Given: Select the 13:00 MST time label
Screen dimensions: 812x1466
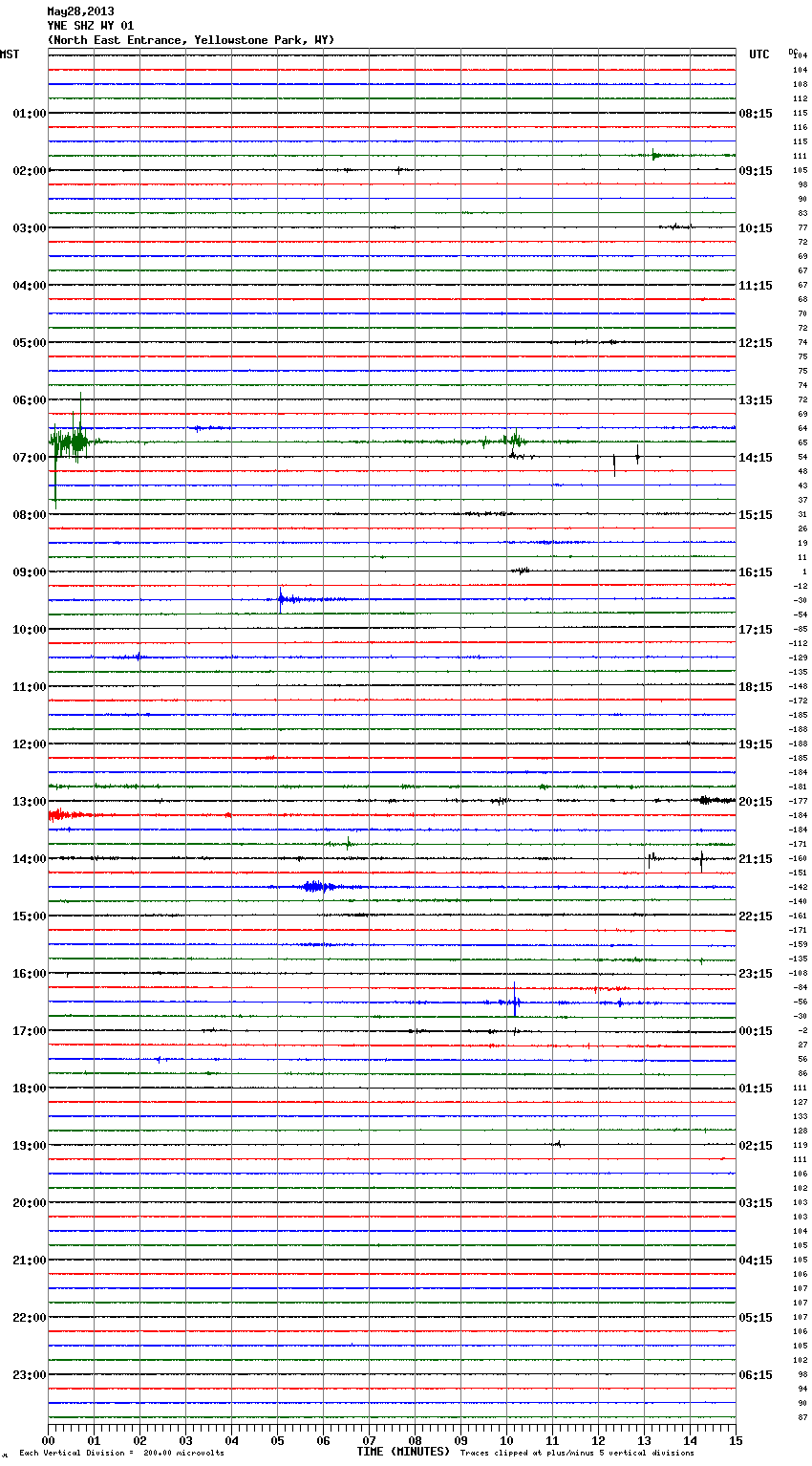Looking at the screenshot, I should (29, 802).
